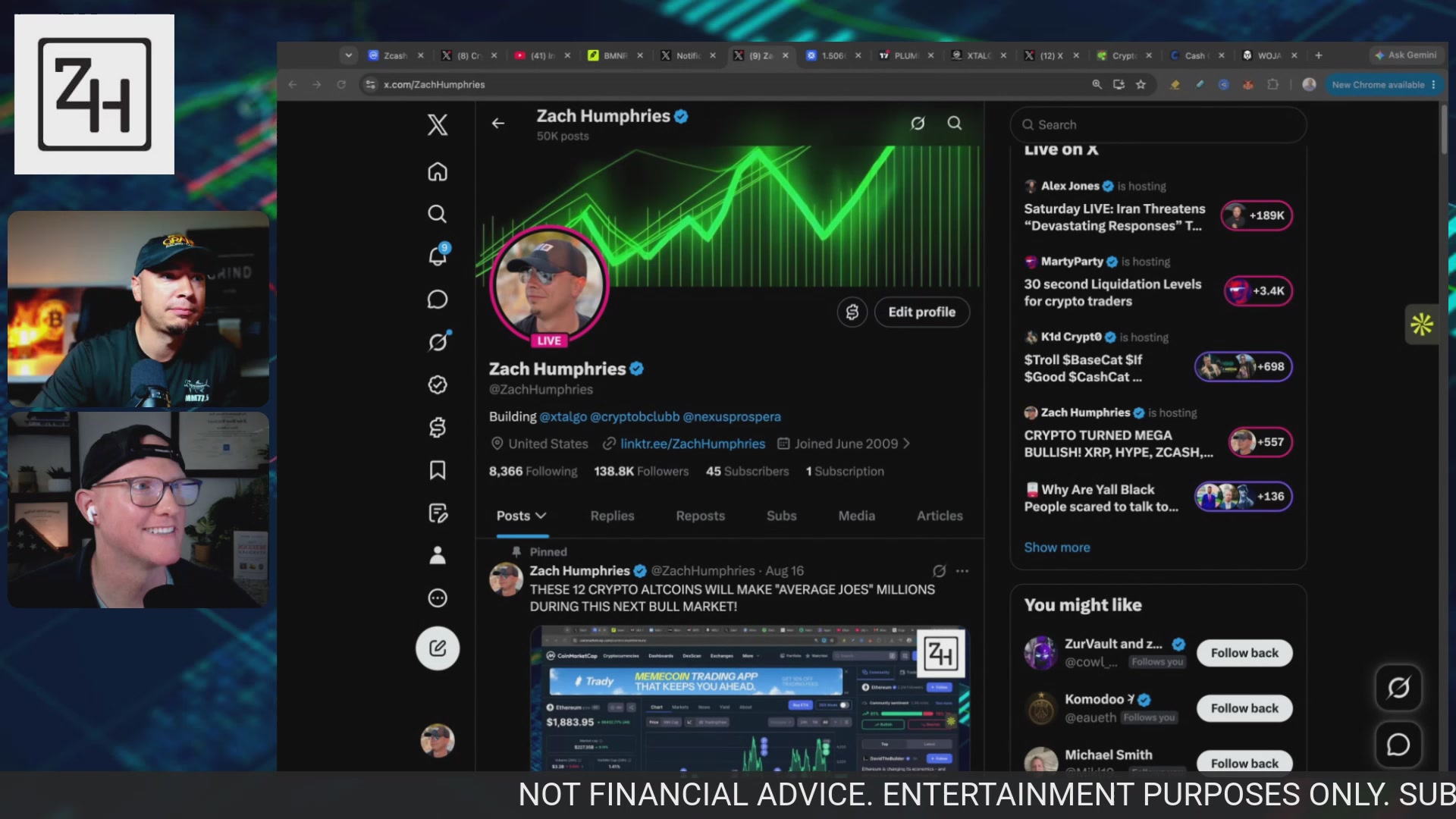Open Notifications bell icon
The height and width of the screenshot is (819, 1456).
438,256
